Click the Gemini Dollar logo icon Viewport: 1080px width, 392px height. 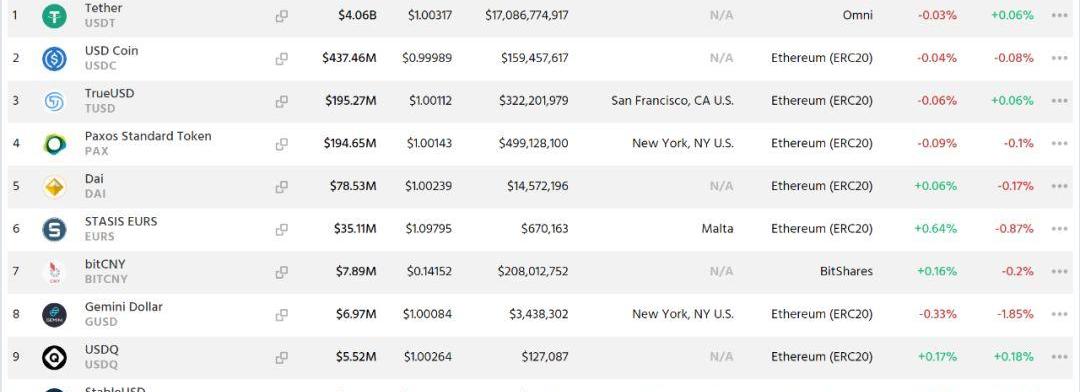pyautogui.click(x=54, y=315)
